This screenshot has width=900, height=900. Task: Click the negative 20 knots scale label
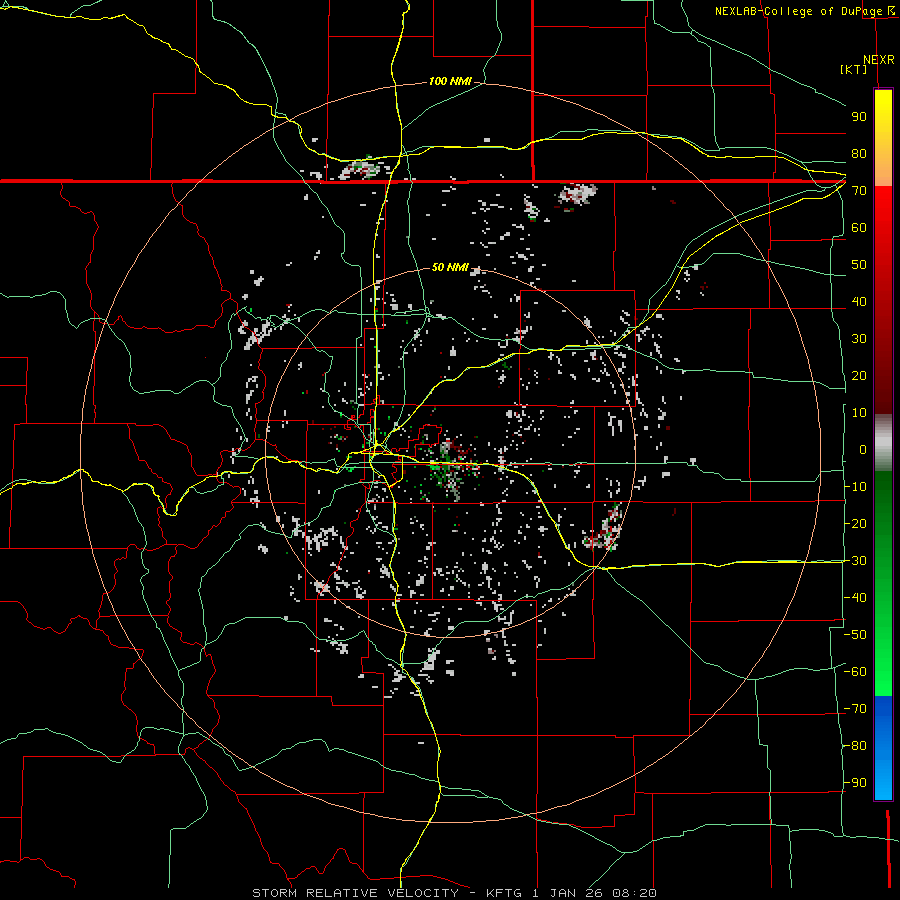pos(855,524)
